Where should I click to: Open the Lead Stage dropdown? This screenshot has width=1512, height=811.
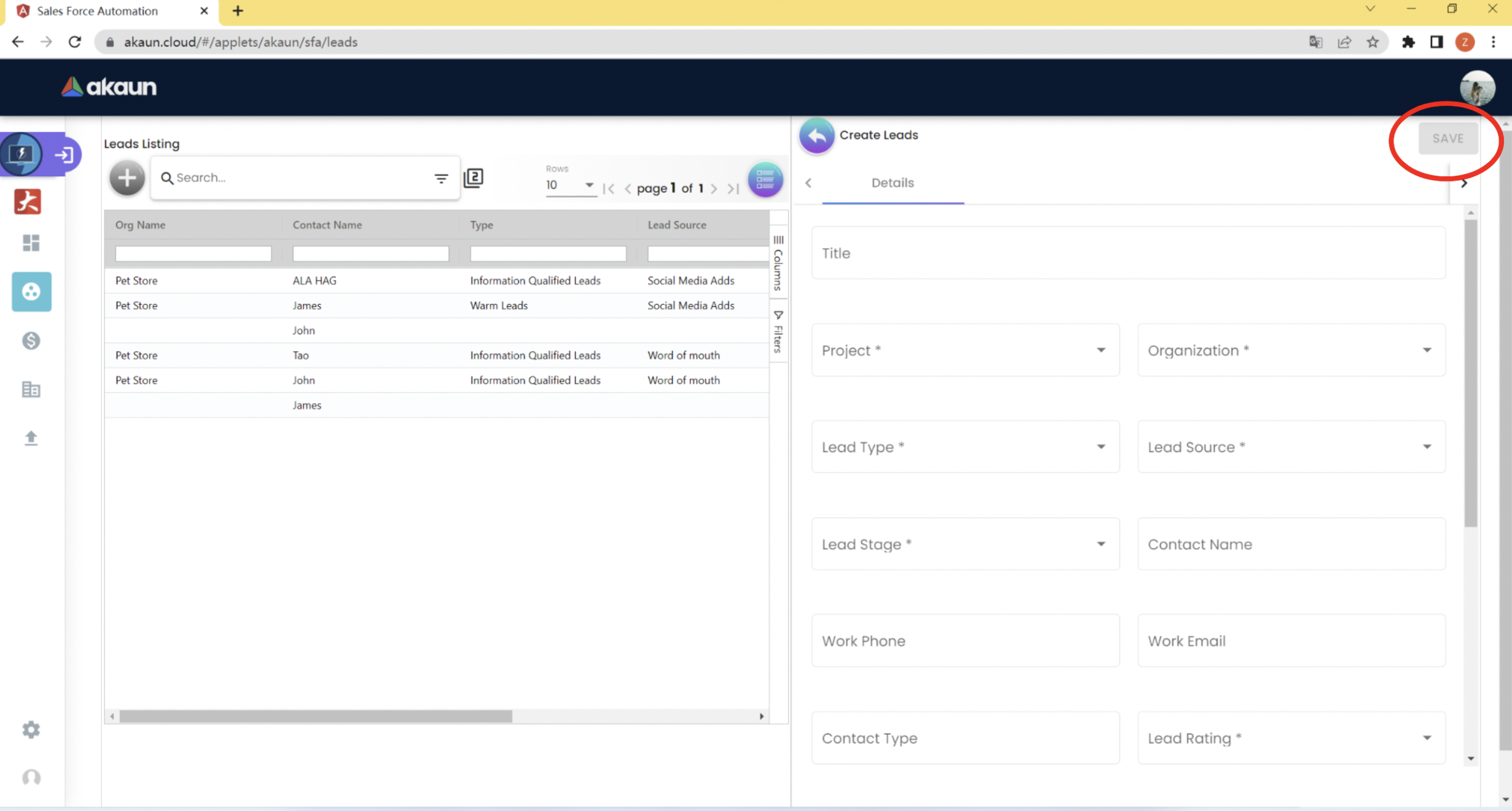965,544
